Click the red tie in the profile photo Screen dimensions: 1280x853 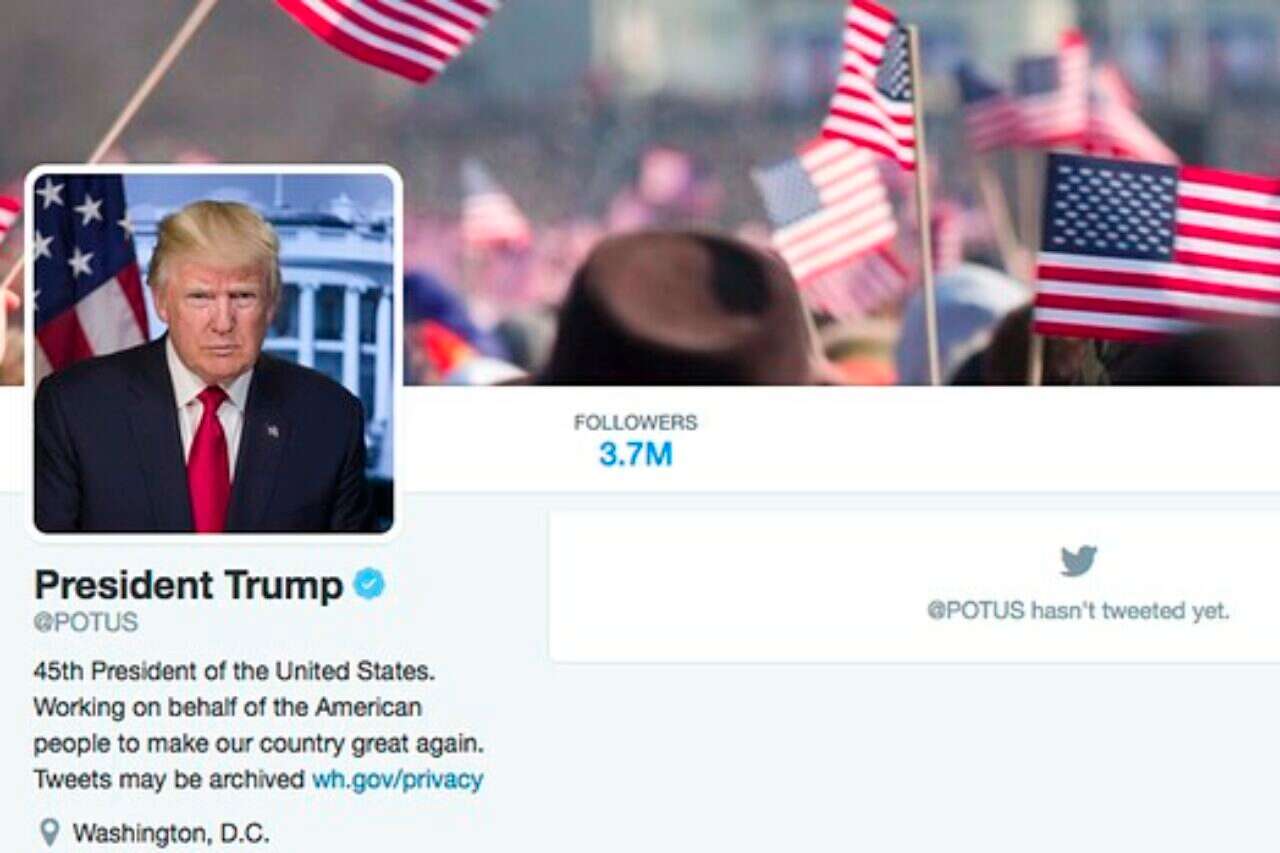coord(209,458)
